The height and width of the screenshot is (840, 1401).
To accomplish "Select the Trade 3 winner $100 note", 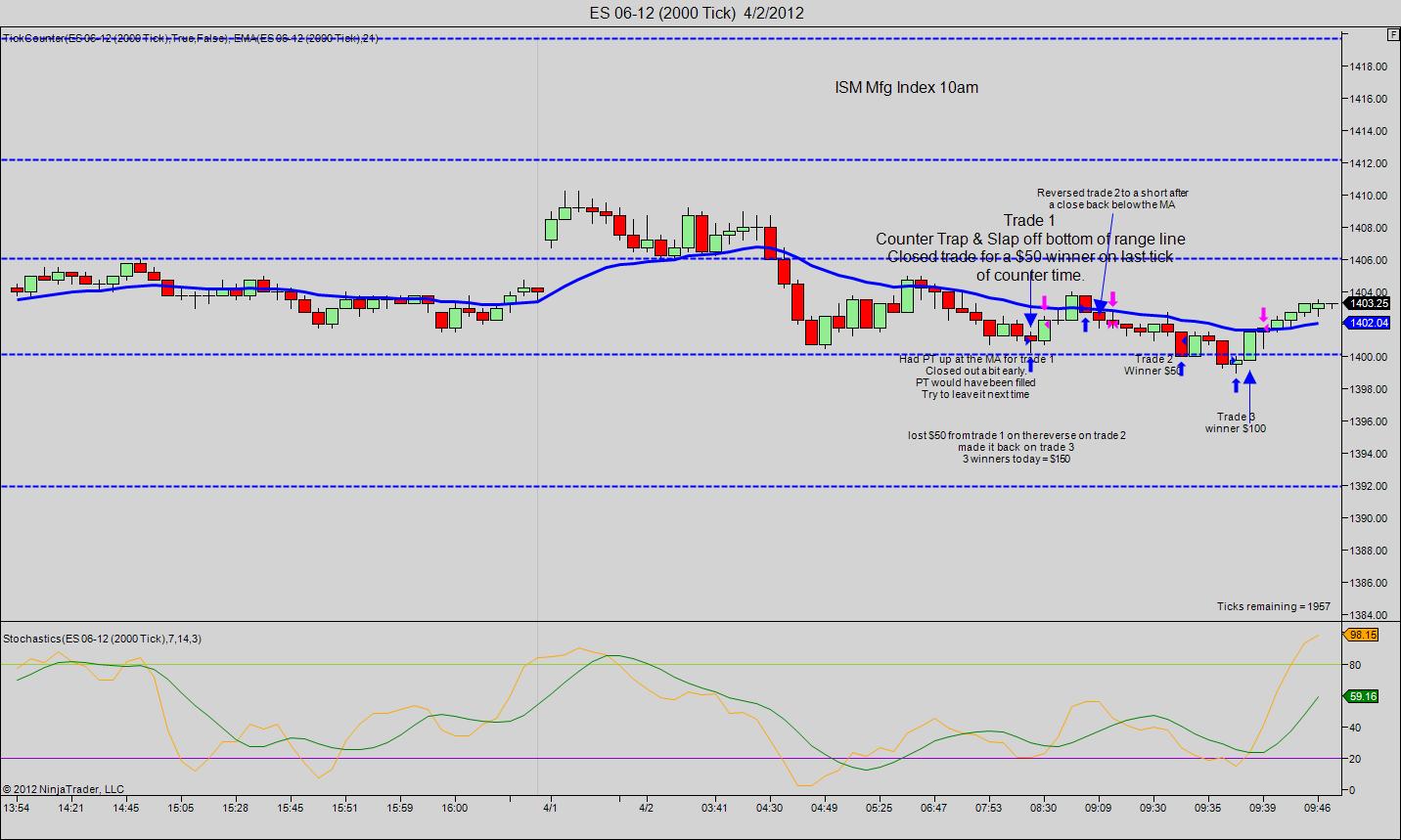I will click(x=1236, y=422).
